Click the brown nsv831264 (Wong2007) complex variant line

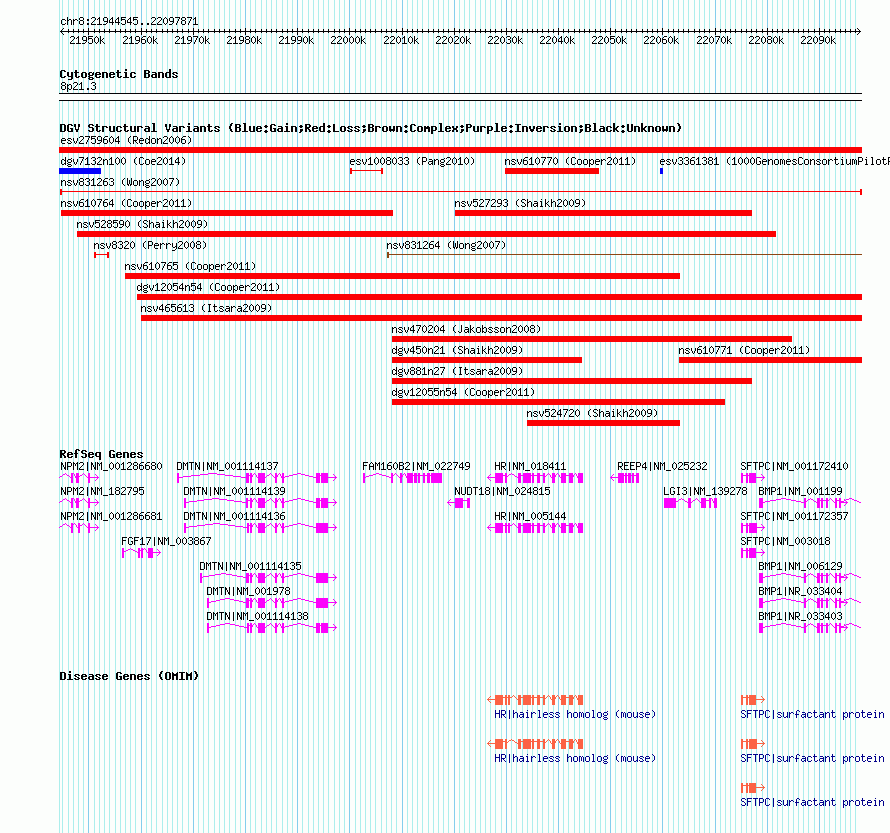(x=624, y=255)
